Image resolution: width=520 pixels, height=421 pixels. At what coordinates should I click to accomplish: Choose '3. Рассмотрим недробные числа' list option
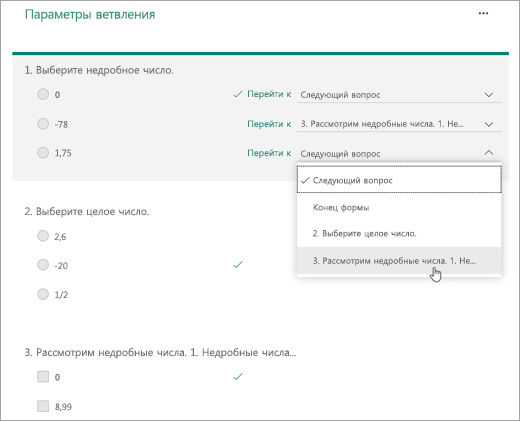399,261
